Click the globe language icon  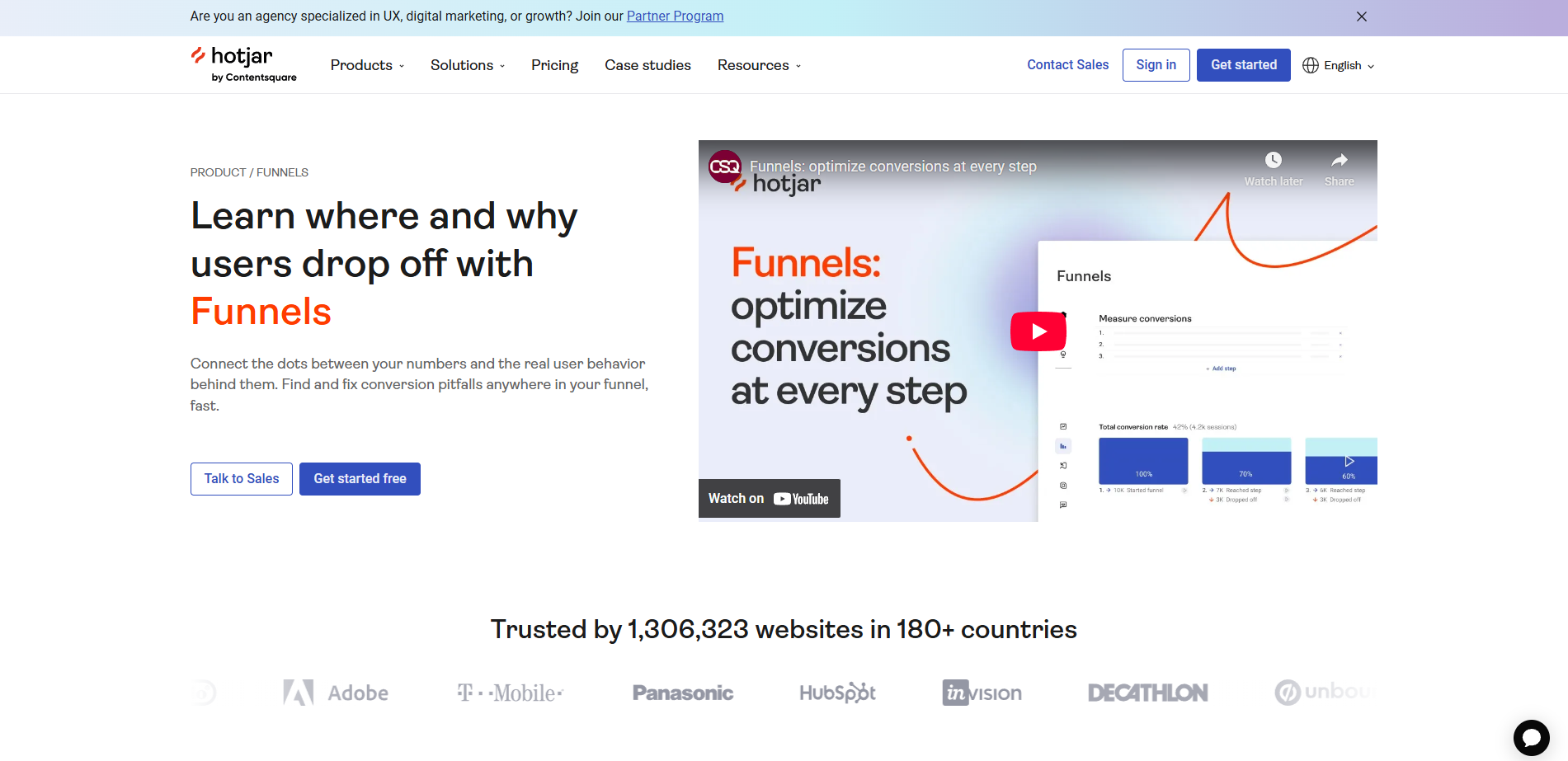pos(1310,66)
